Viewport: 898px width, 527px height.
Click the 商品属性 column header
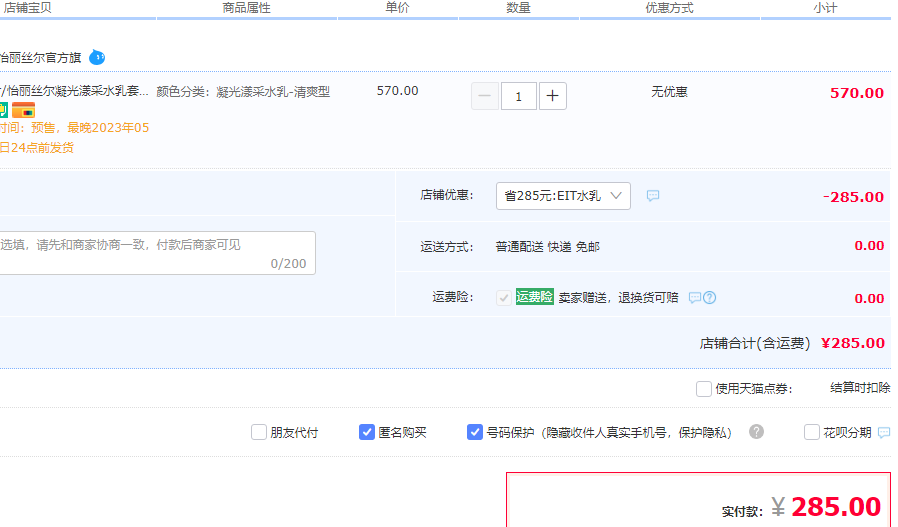pyautogui.click(x=246, y=7)
